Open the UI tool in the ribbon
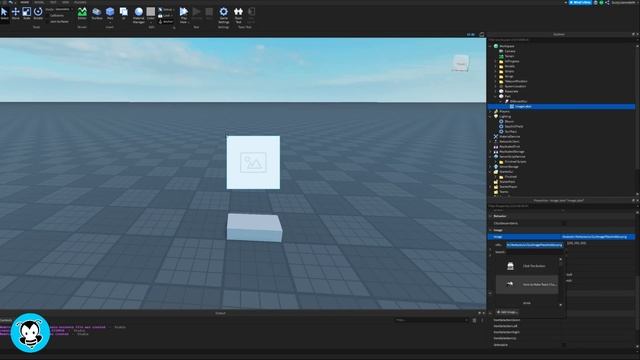 (124, 13)
